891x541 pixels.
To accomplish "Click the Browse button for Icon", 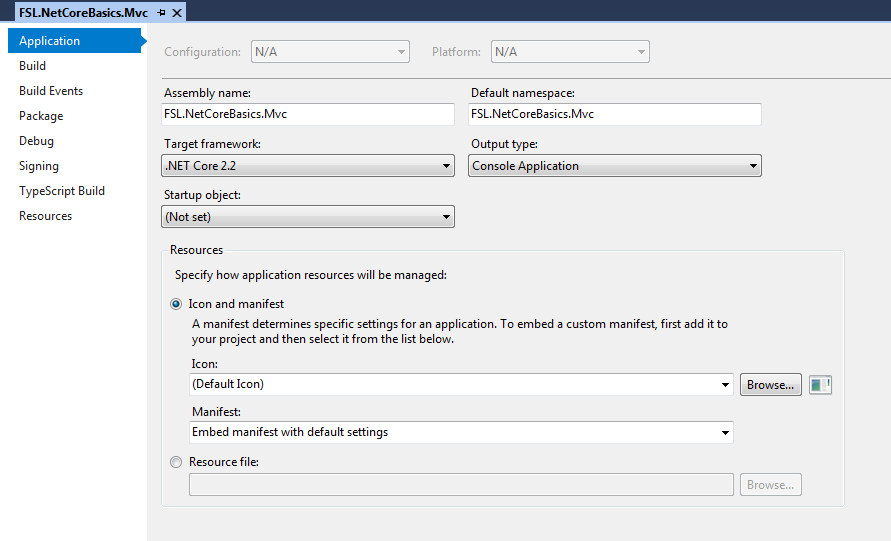I will click(x=770, y=385).
